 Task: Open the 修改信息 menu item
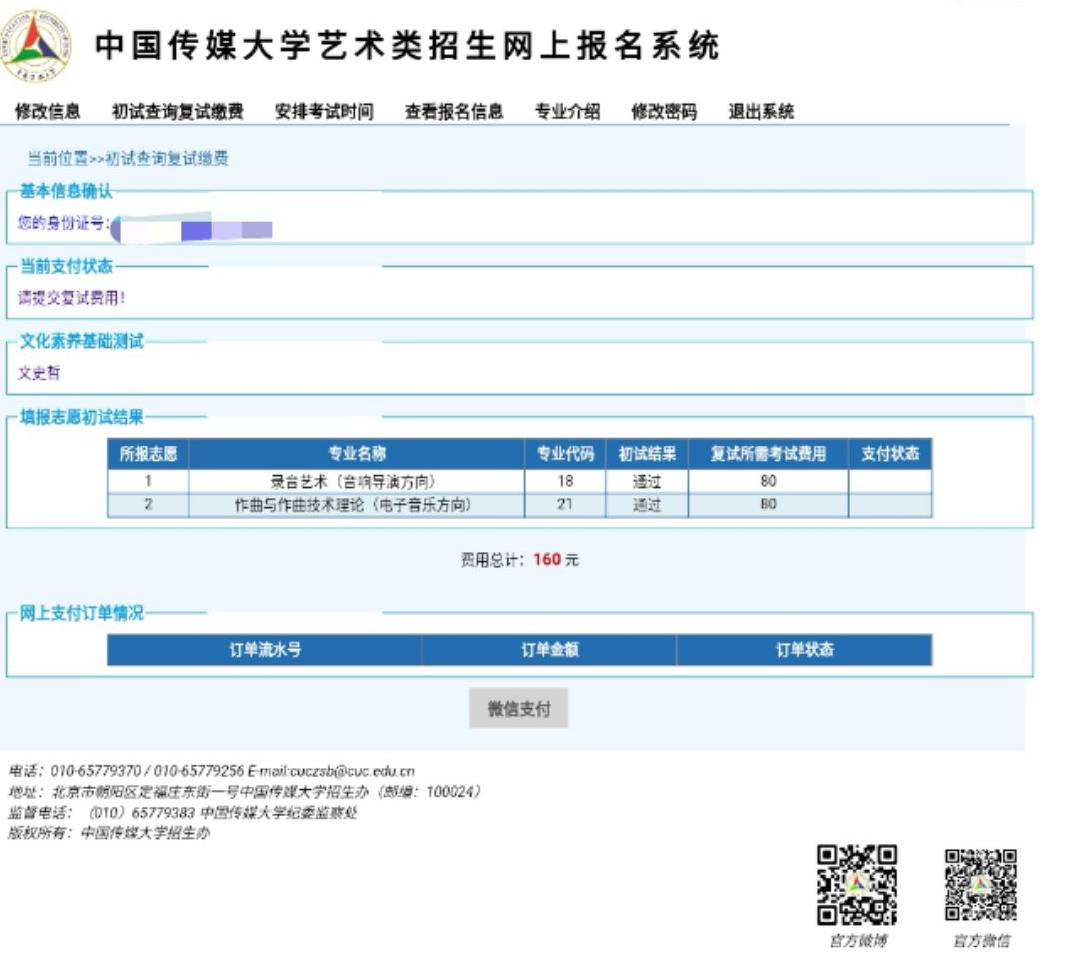48,111
